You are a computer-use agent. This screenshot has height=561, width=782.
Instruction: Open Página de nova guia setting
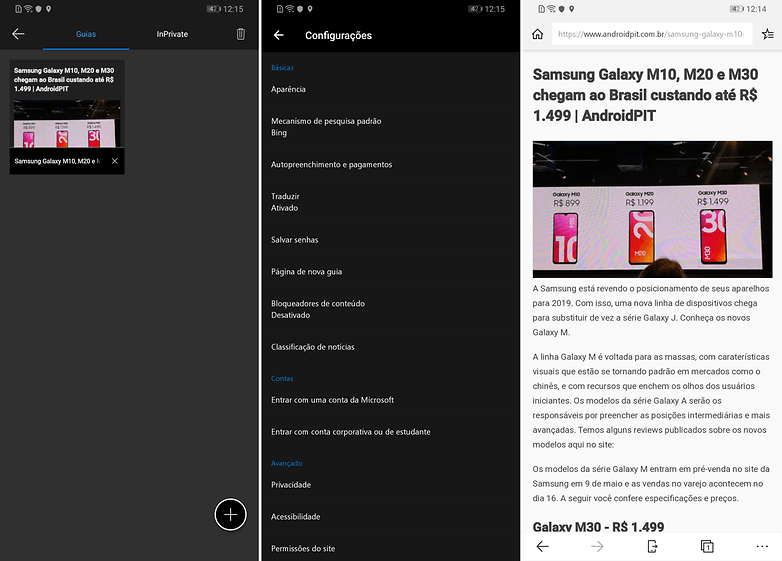[x=391, y=272]
